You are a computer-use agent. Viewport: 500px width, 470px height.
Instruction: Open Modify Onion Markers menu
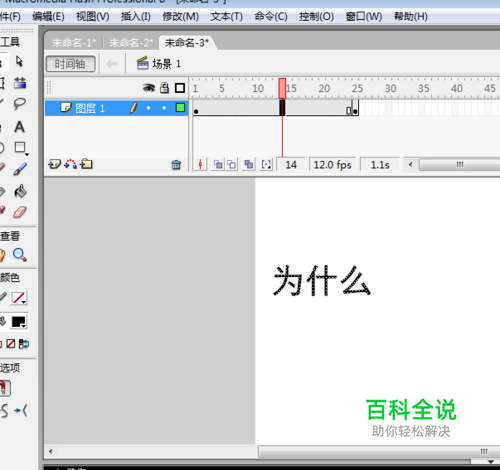point(266,164)
